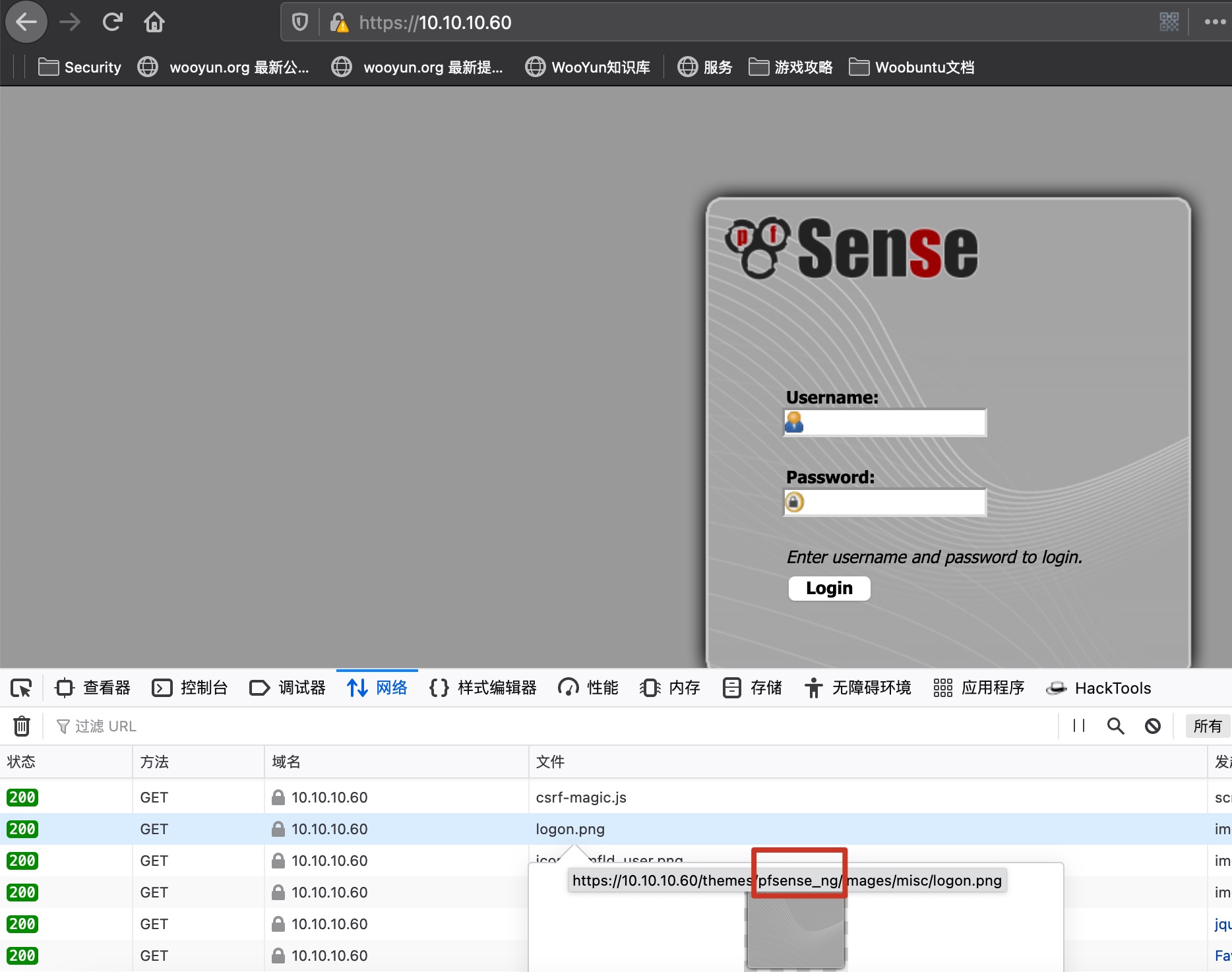Open the tracking protection shield icon
This screenshot has height=972, width=1232.
[300, 22]
